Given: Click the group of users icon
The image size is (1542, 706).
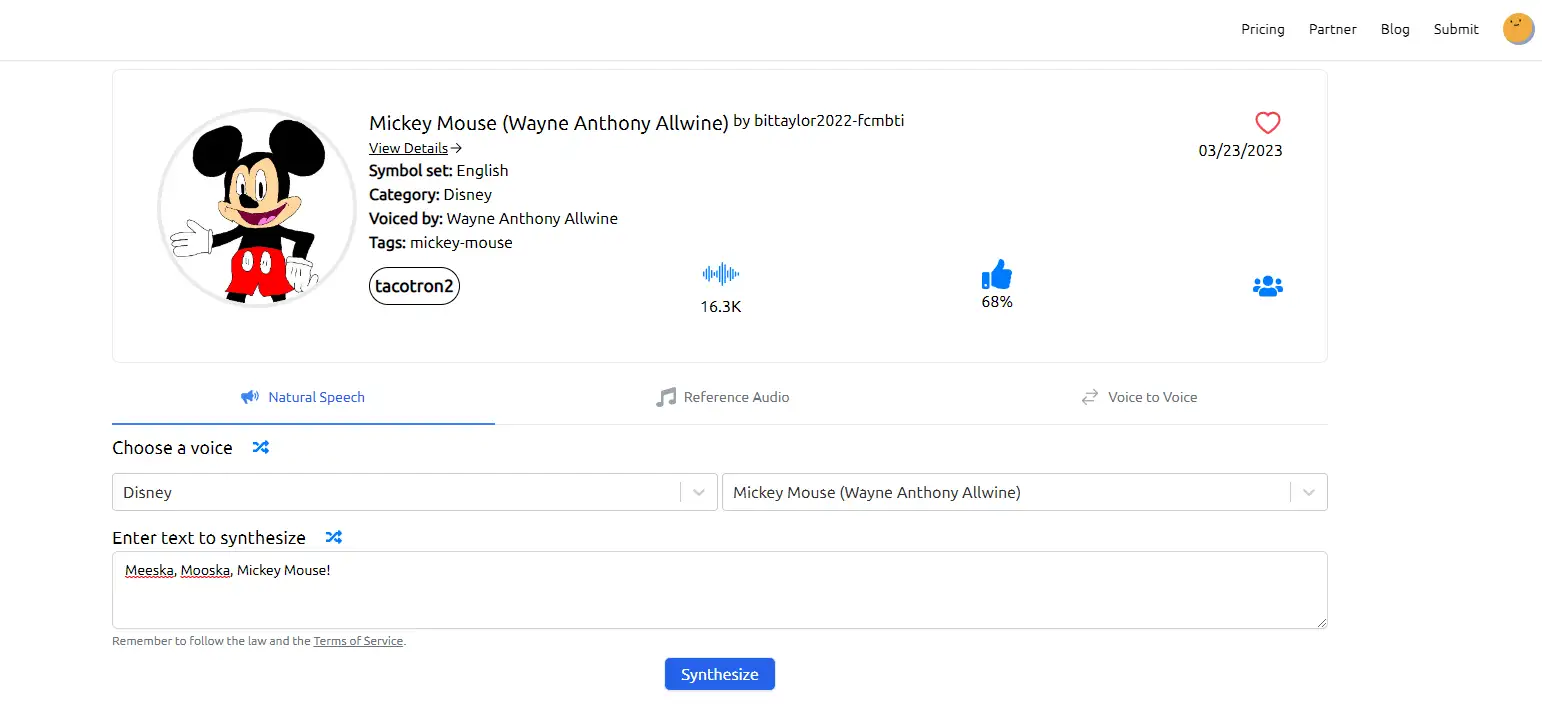Looking at the screenshot, I should [1267, 286].
